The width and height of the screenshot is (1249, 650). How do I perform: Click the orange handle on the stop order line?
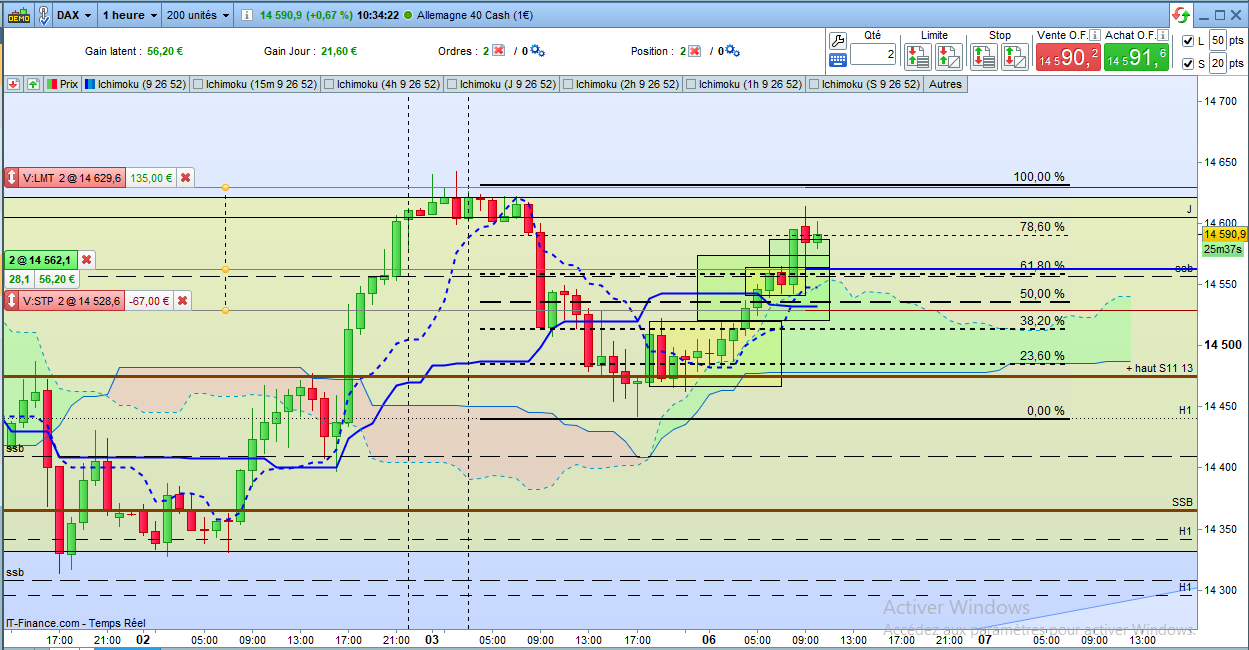tap(225, 311)
